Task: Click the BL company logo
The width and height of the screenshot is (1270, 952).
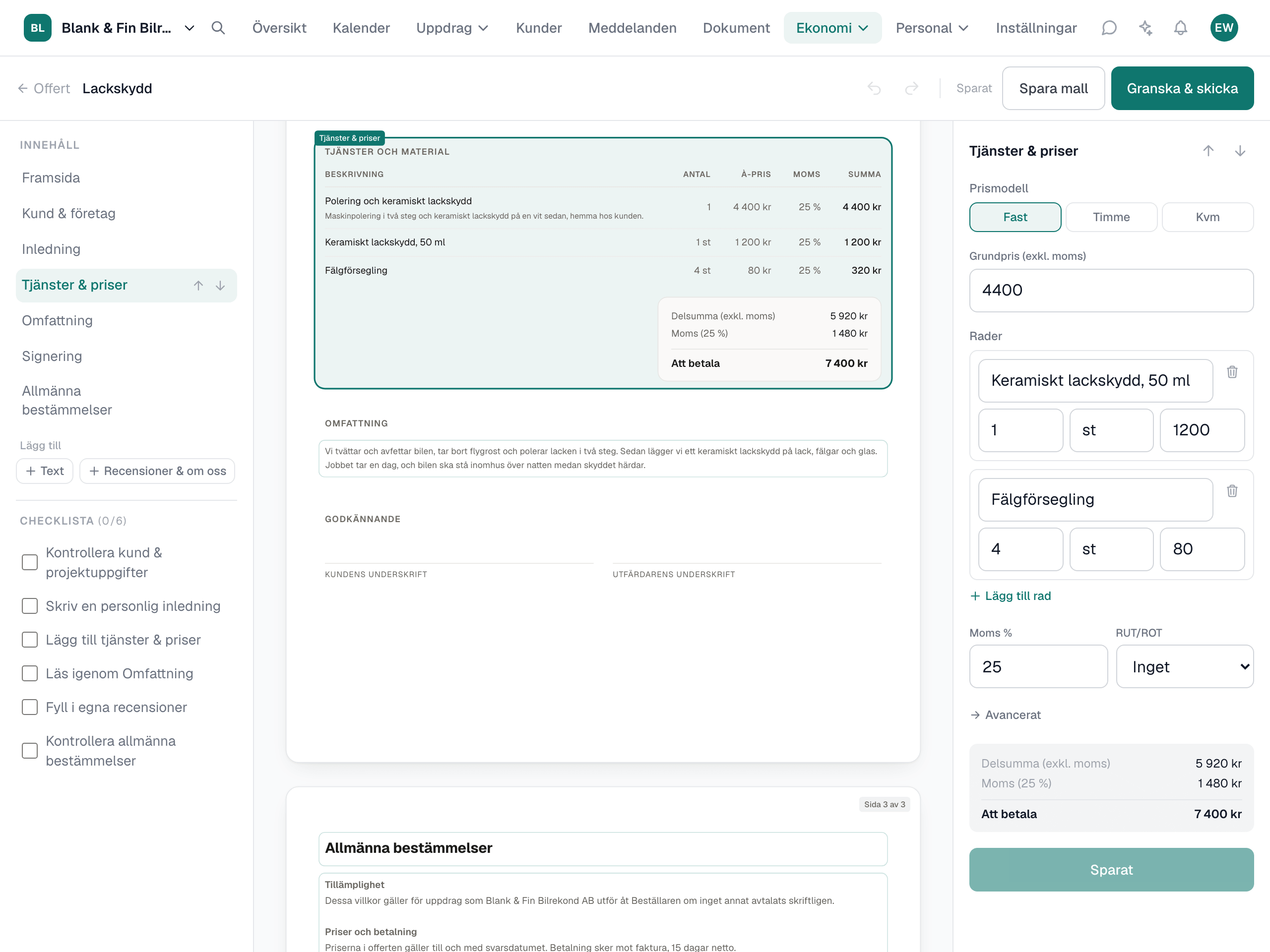Action: (37, 28)
